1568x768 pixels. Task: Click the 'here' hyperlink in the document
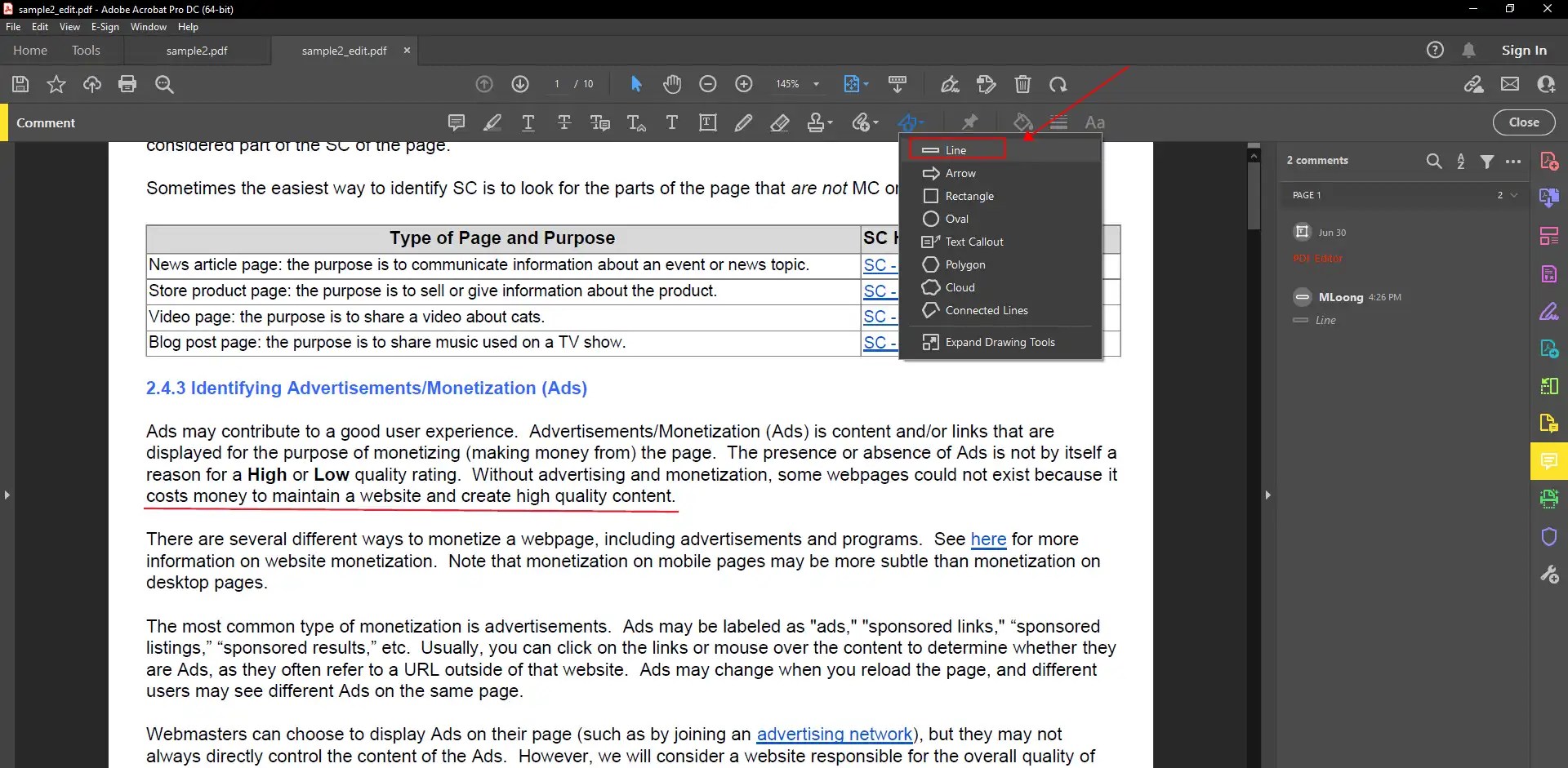tap(988, 539)
